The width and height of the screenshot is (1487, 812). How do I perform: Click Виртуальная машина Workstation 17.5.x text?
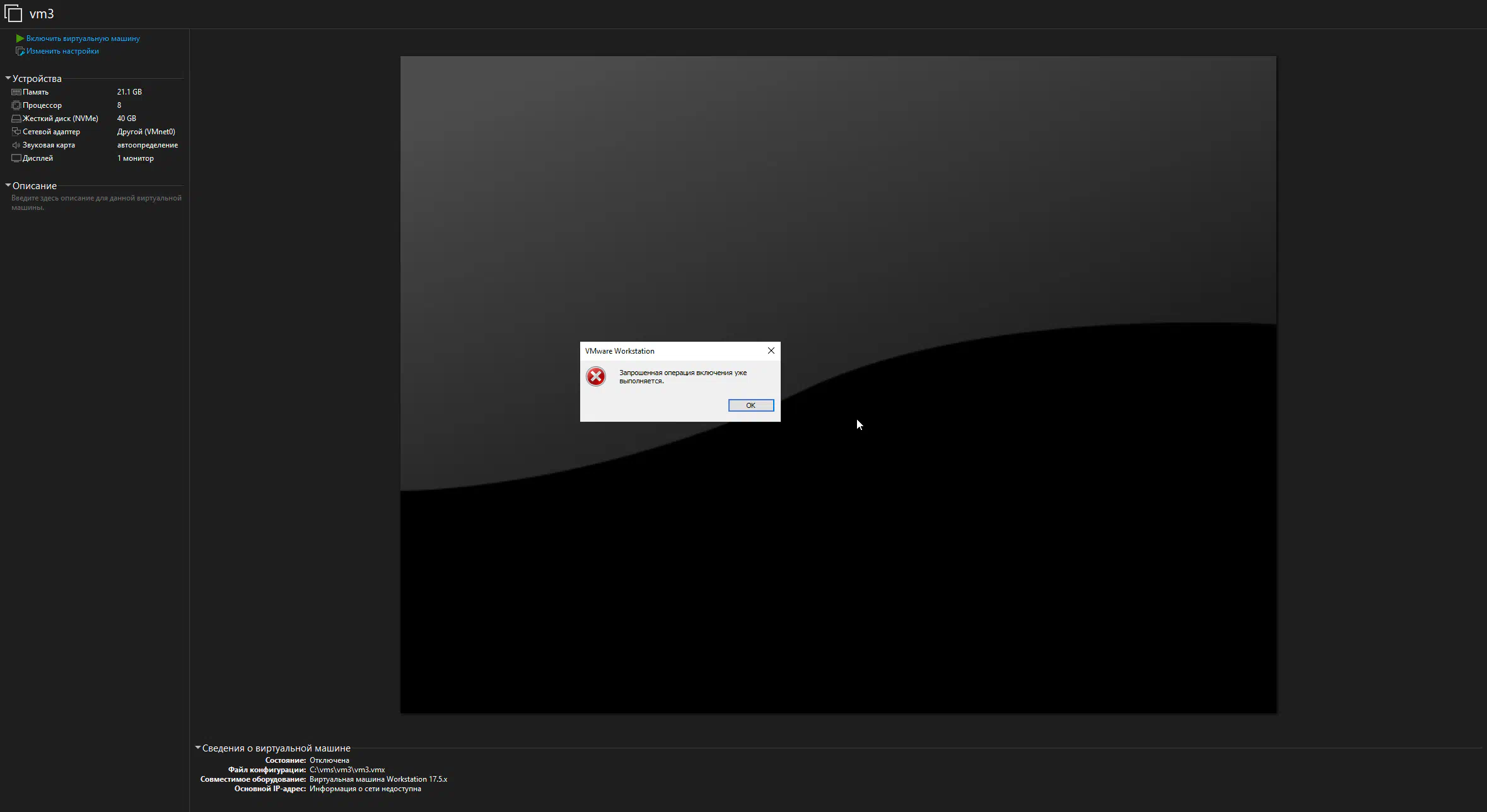click(x=378, y=779)
